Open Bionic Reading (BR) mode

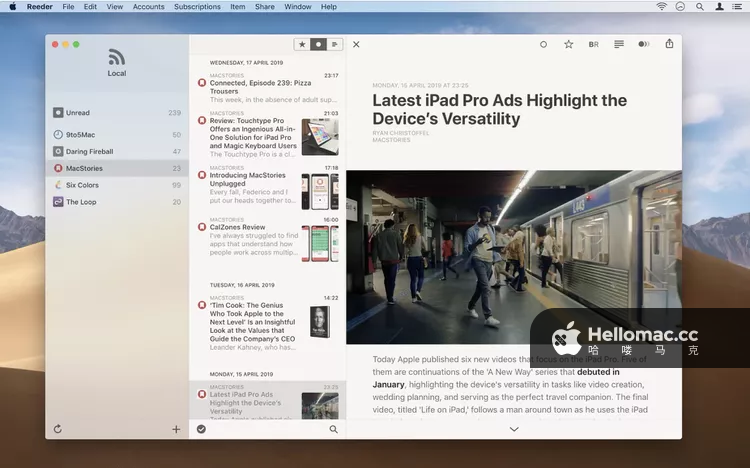(x=593, y=44)
